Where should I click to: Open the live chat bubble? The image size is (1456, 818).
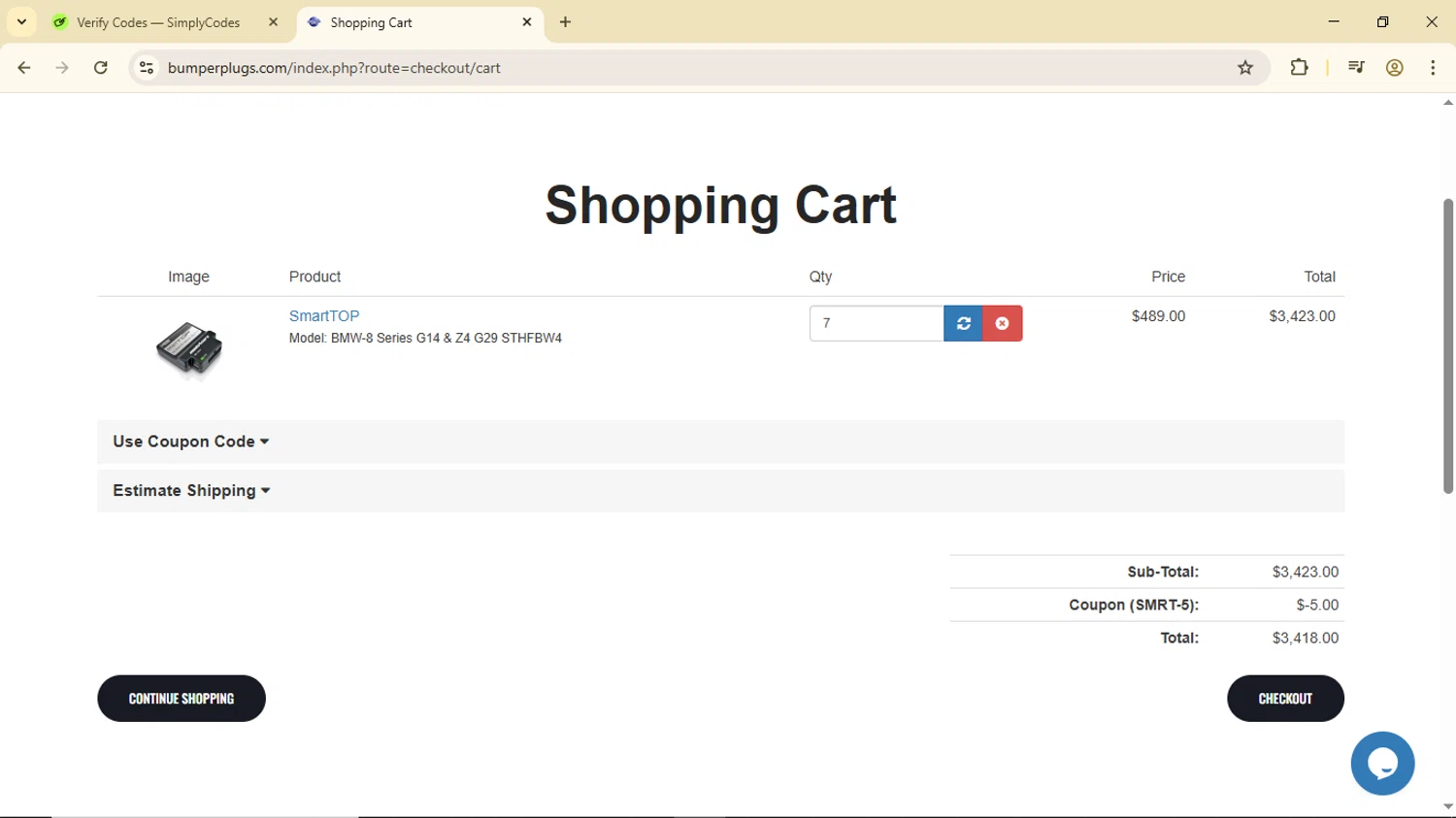click(x=1382, y=764)
